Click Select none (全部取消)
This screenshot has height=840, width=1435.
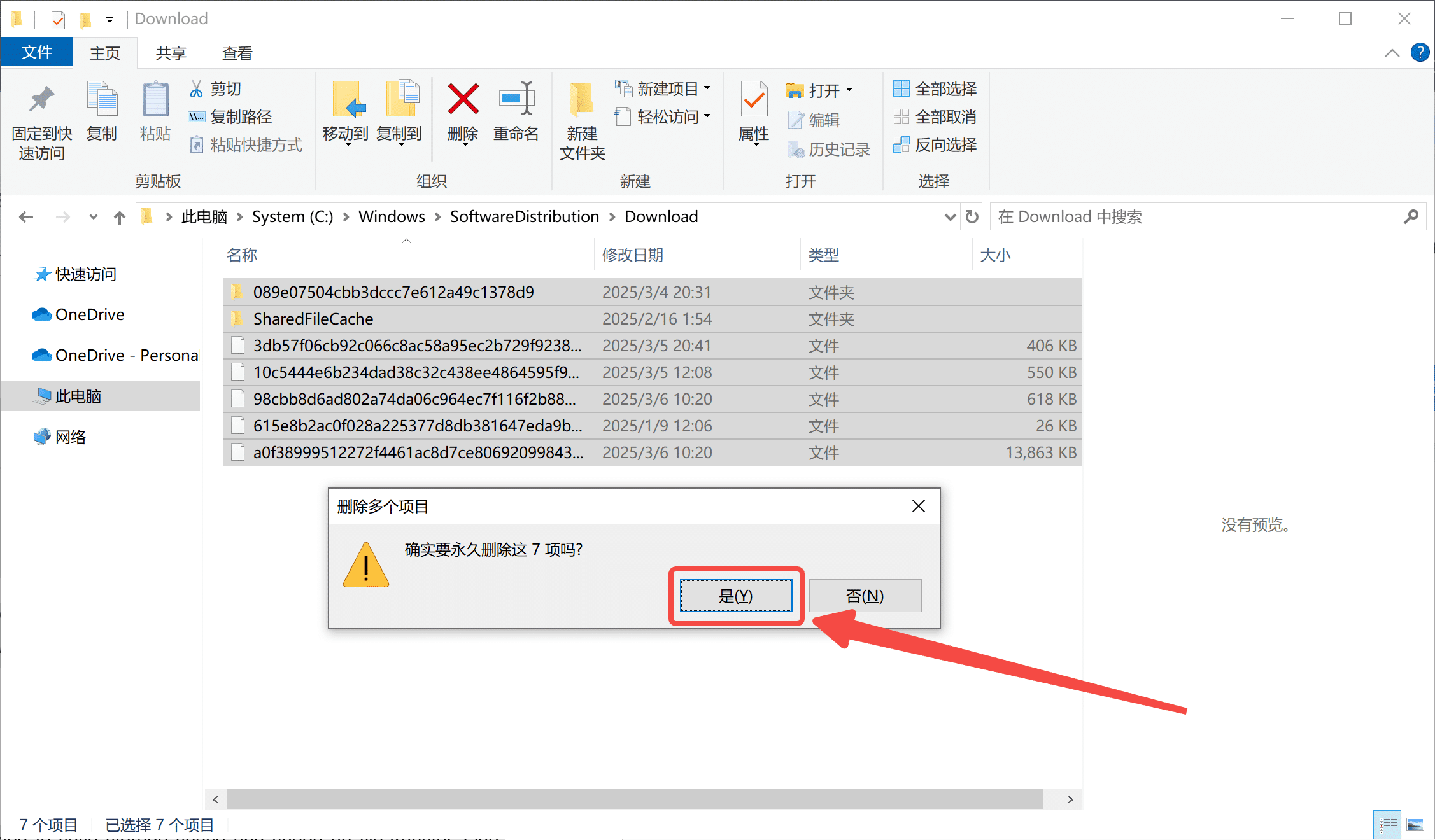pos(935,117)
